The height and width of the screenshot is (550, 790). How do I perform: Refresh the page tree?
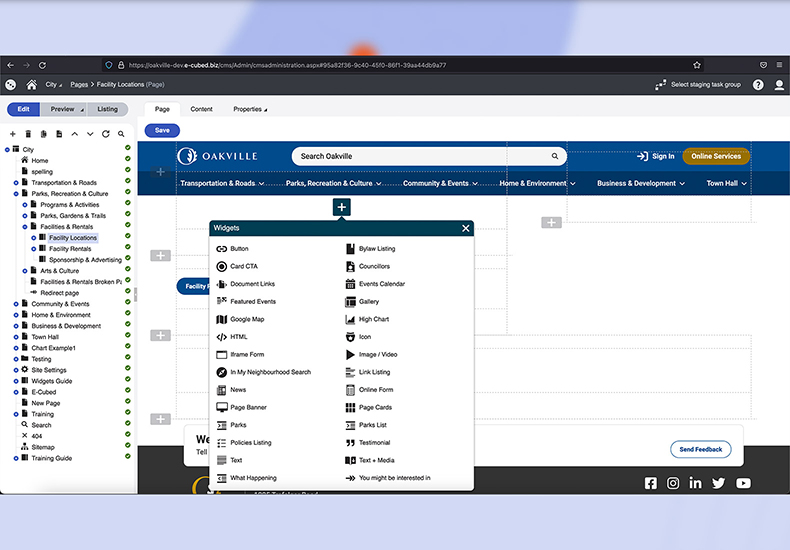pyautogui.click(x=105, y=134)
